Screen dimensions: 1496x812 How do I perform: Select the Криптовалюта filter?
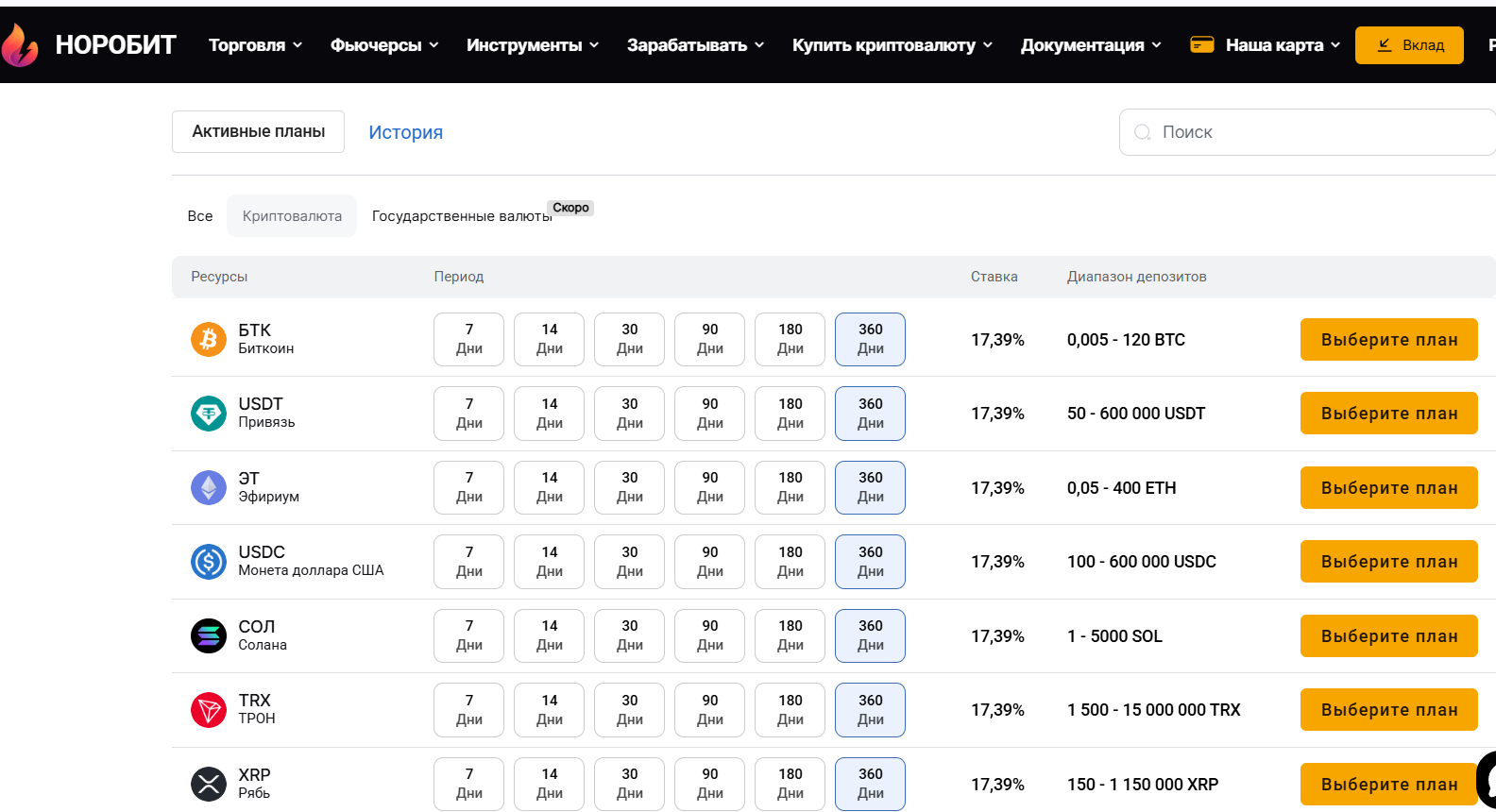292,215
